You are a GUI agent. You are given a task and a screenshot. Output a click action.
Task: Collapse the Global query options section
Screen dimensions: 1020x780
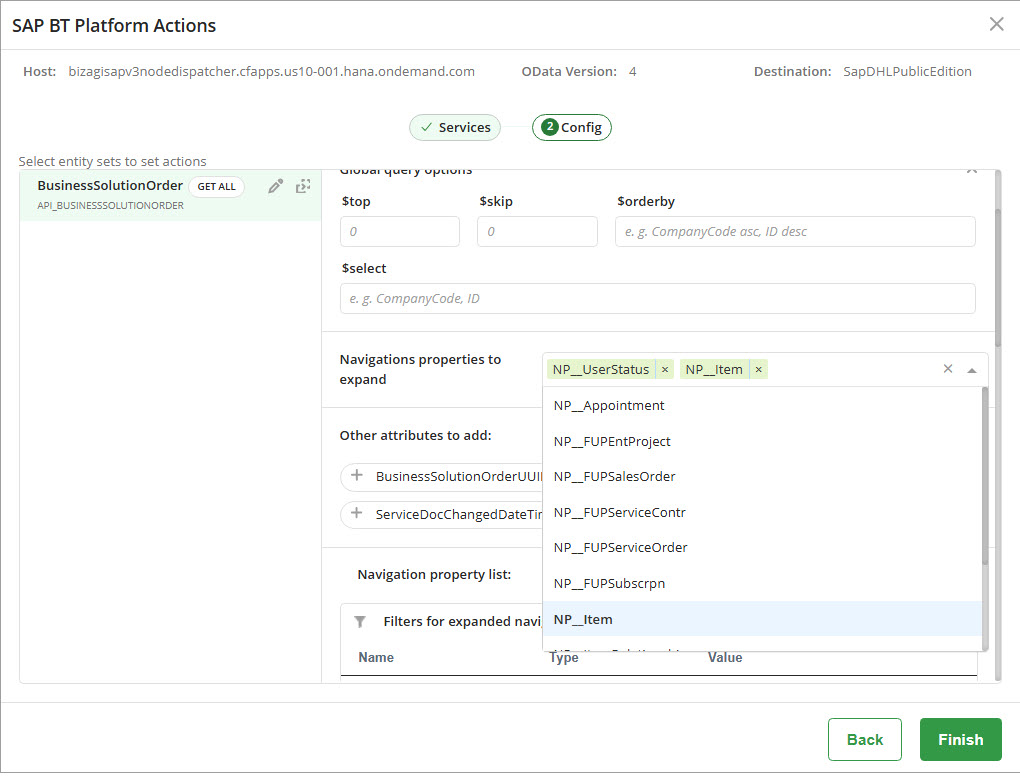click(972, 171)
